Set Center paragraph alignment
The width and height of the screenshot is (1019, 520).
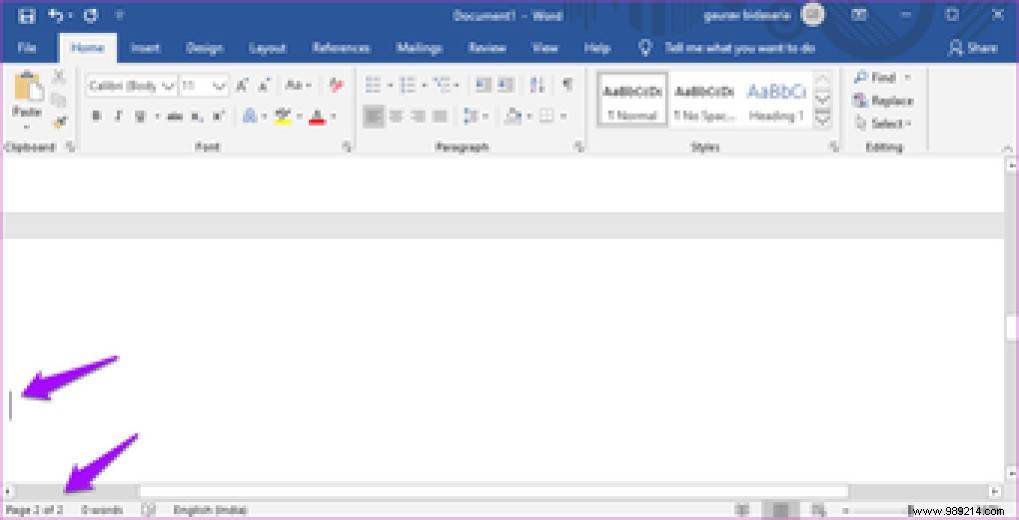(396, 116)
